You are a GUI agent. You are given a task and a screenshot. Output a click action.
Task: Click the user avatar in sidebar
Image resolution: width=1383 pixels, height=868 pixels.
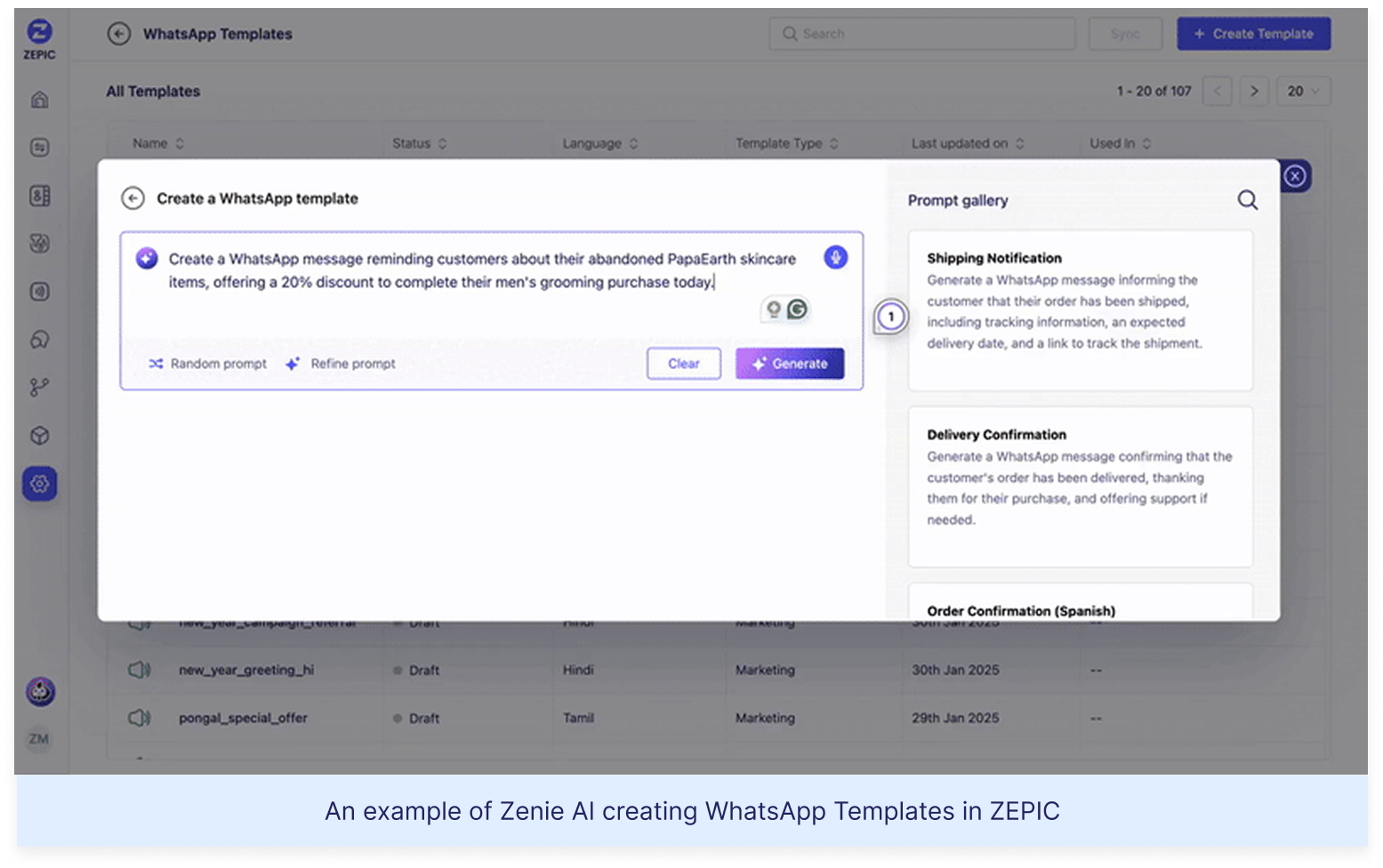tap(40, 691)
